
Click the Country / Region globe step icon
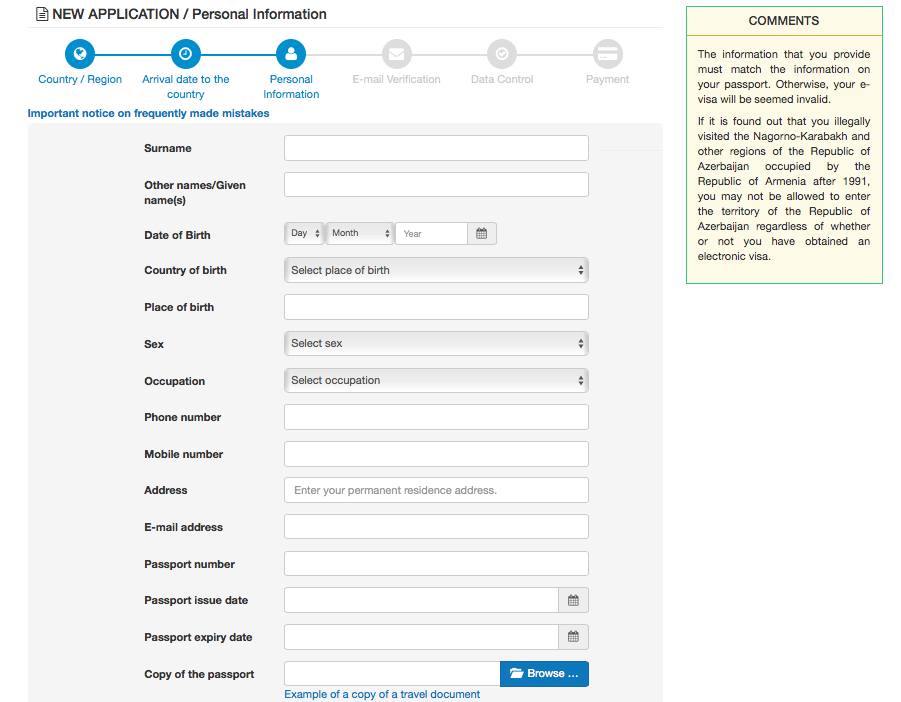click(x=80, y=54)
